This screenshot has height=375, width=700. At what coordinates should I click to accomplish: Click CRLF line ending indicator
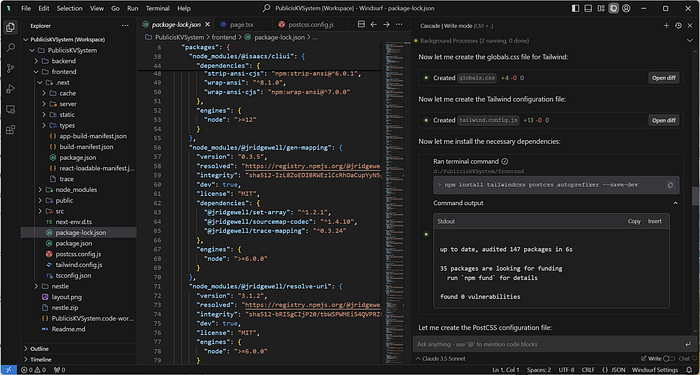[588, 370]
